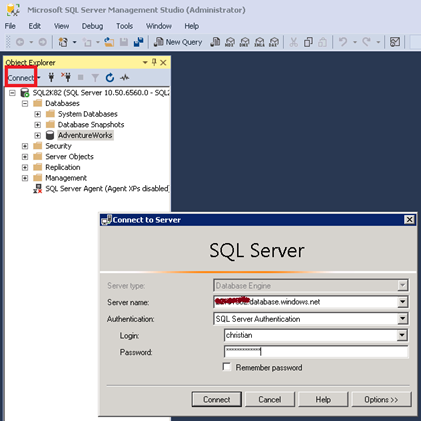
Task: Enable the Remember password checkbox
Action: coord(227,367)
